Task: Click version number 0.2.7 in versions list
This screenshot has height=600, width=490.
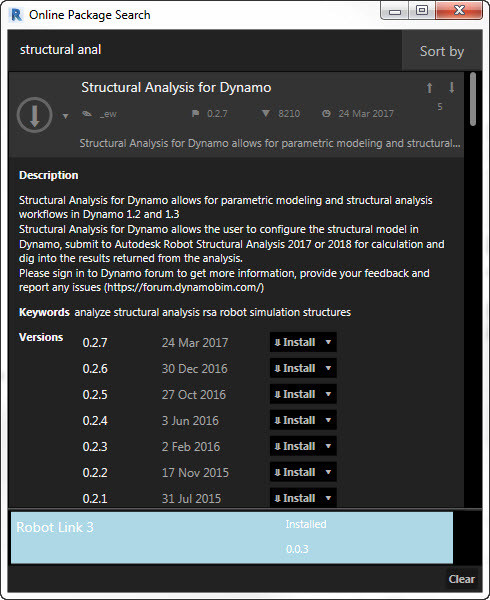Action: 95,342
